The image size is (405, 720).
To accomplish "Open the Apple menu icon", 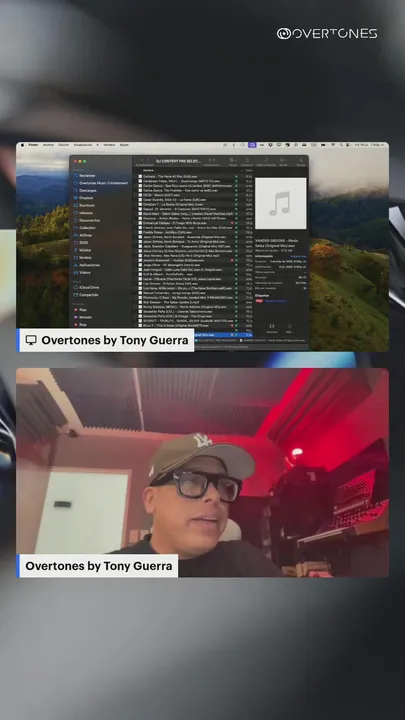I will tap(22, 145).
